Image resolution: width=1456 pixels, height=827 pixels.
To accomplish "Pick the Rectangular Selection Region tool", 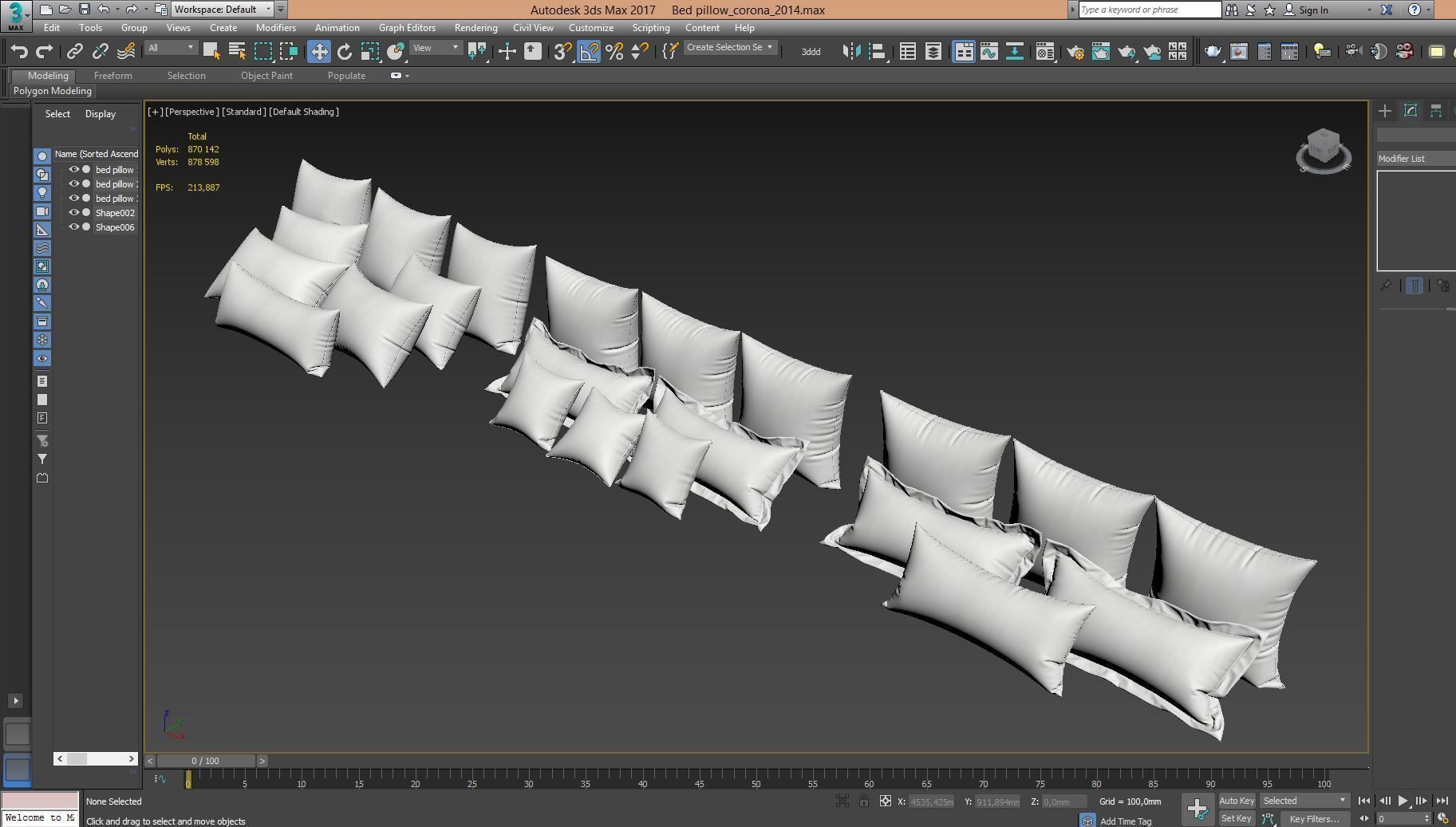I will click(x=262, y=52).
